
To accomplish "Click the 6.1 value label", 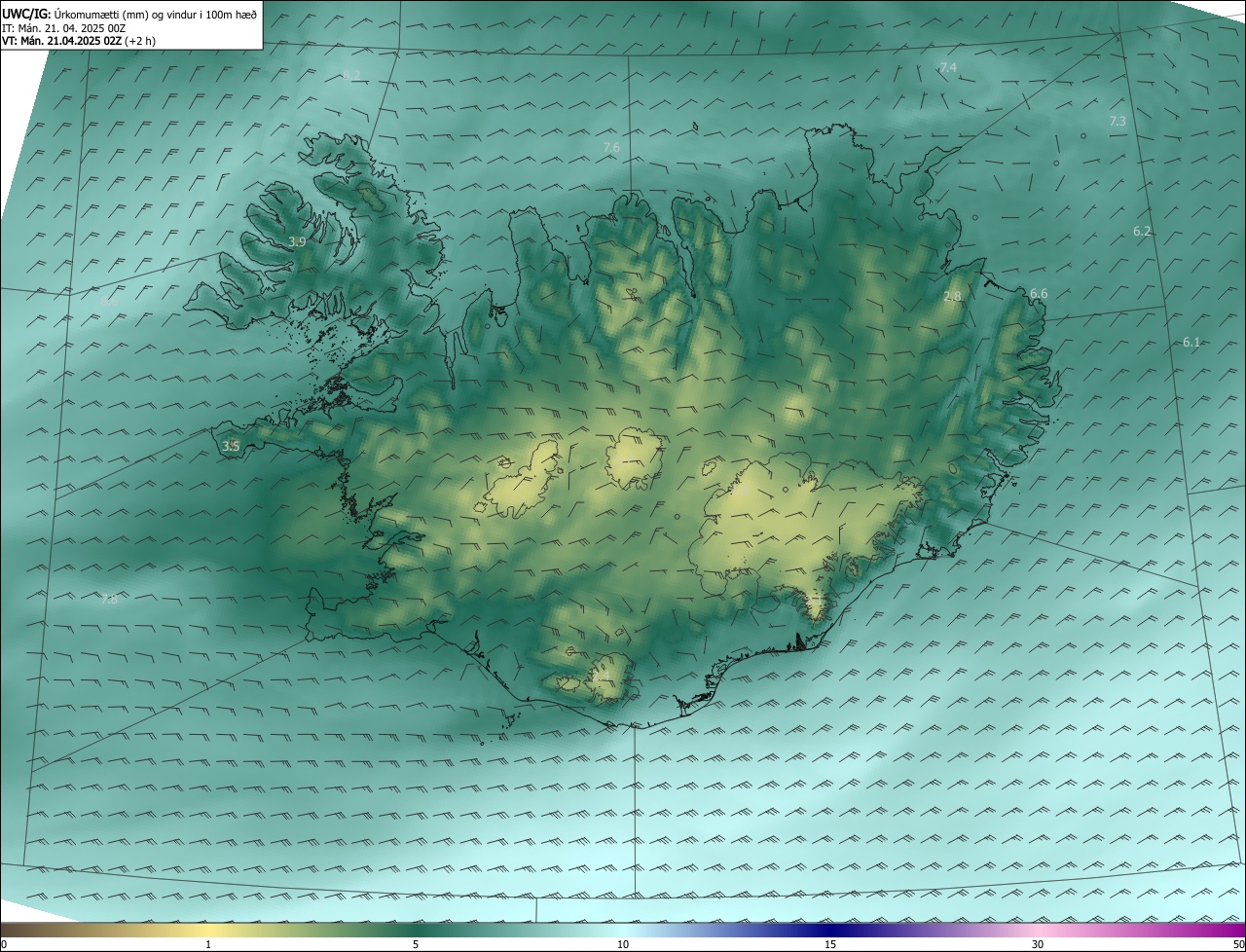I will tap(1191, 342).
